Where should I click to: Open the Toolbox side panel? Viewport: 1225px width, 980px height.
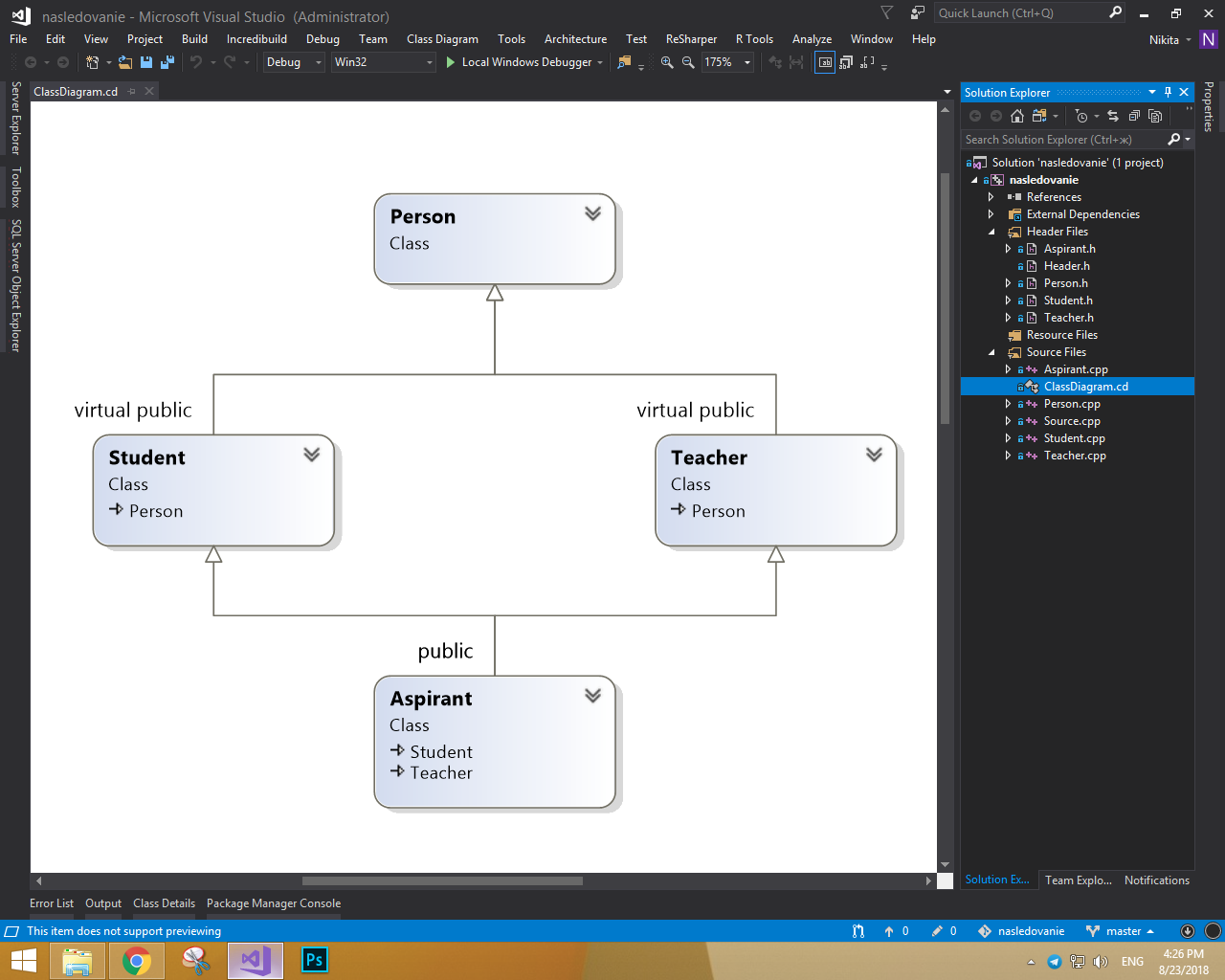coord(15,187)
